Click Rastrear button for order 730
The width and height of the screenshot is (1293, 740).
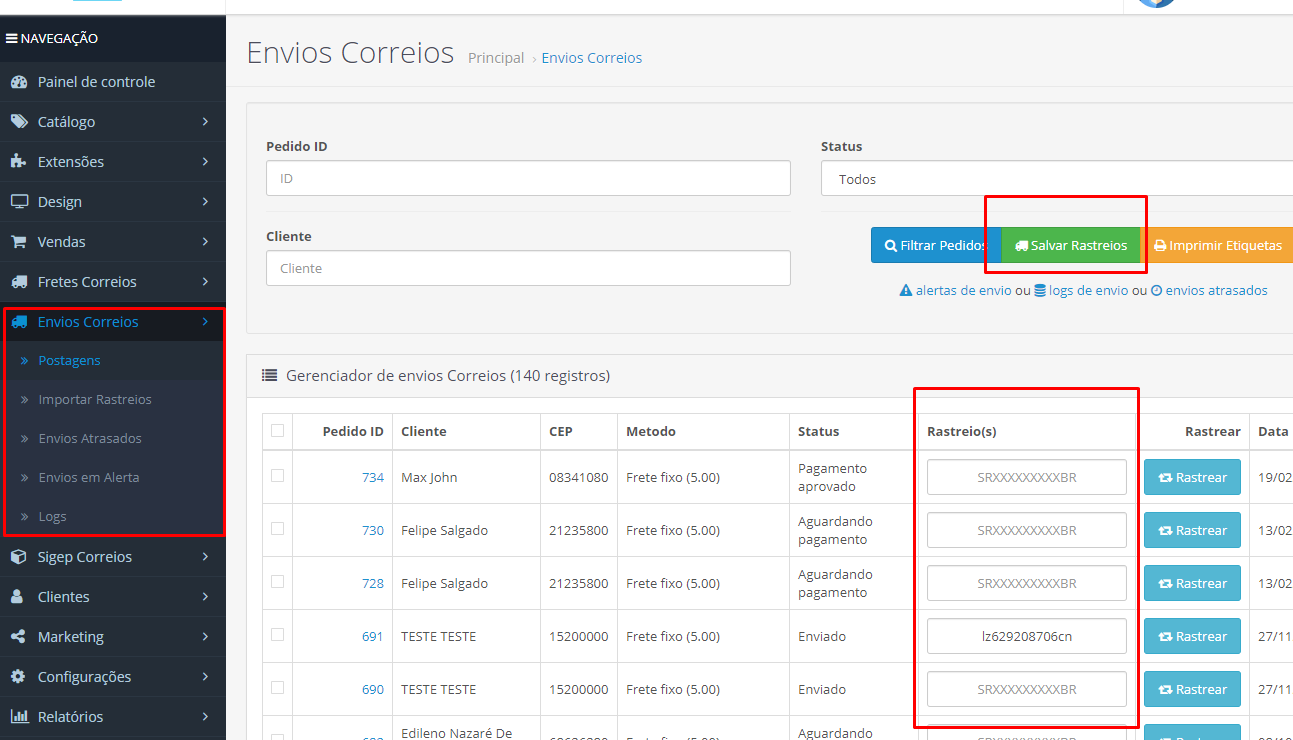(1192, 530)
